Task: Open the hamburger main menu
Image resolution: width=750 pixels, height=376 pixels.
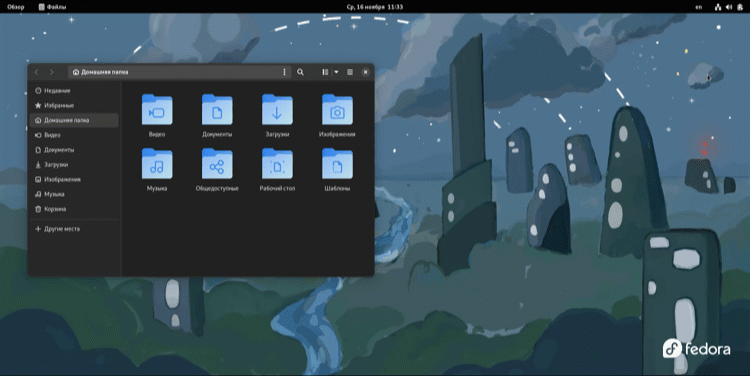Action: [350, 72]
